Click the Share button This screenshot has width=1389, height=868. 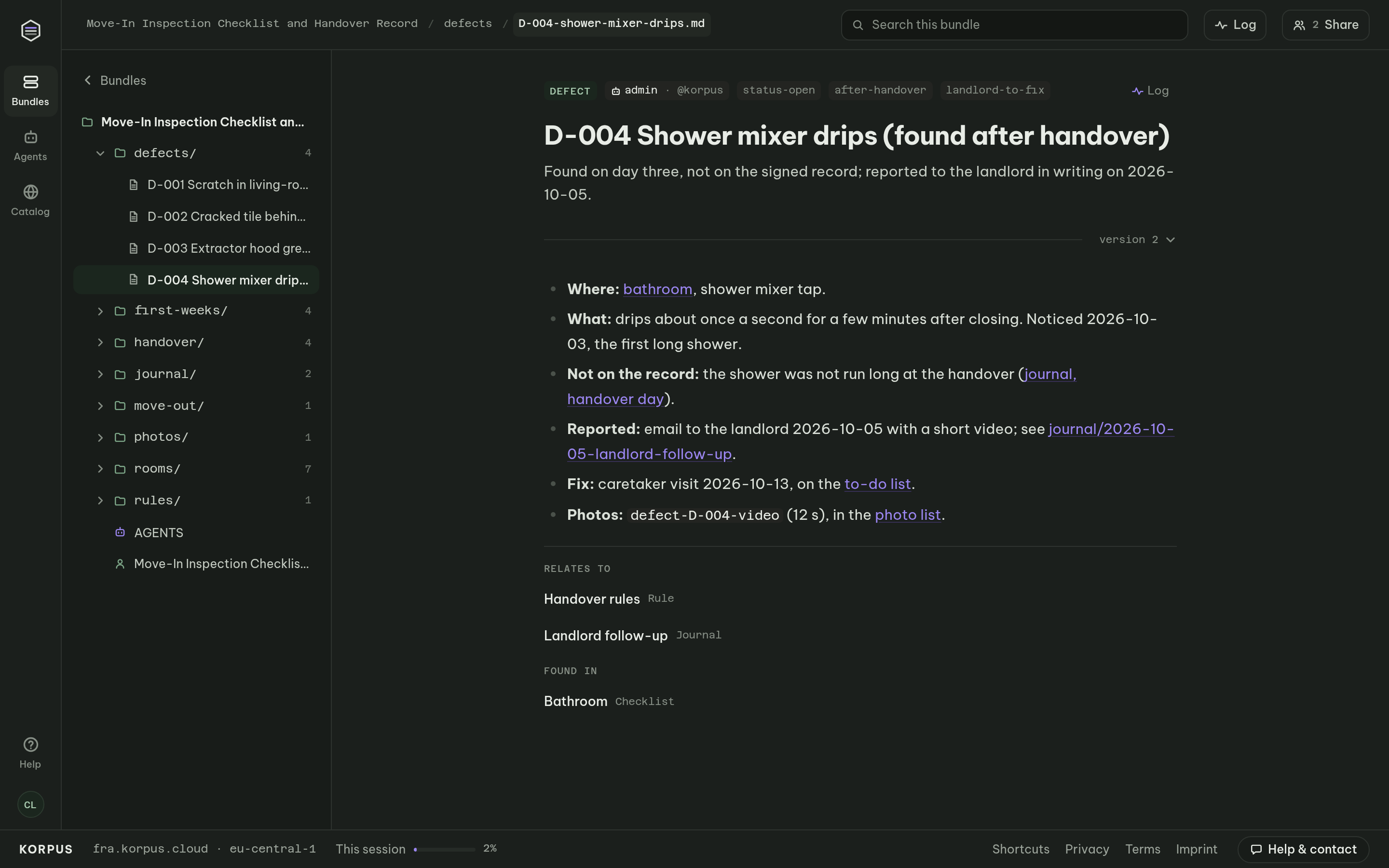click(x=1325, y=25)
